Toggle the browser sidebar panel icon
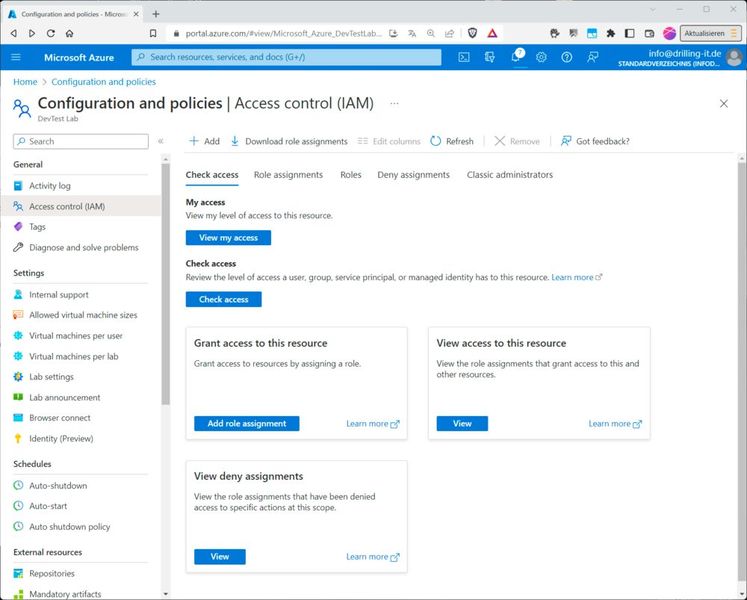 [629, 33]
